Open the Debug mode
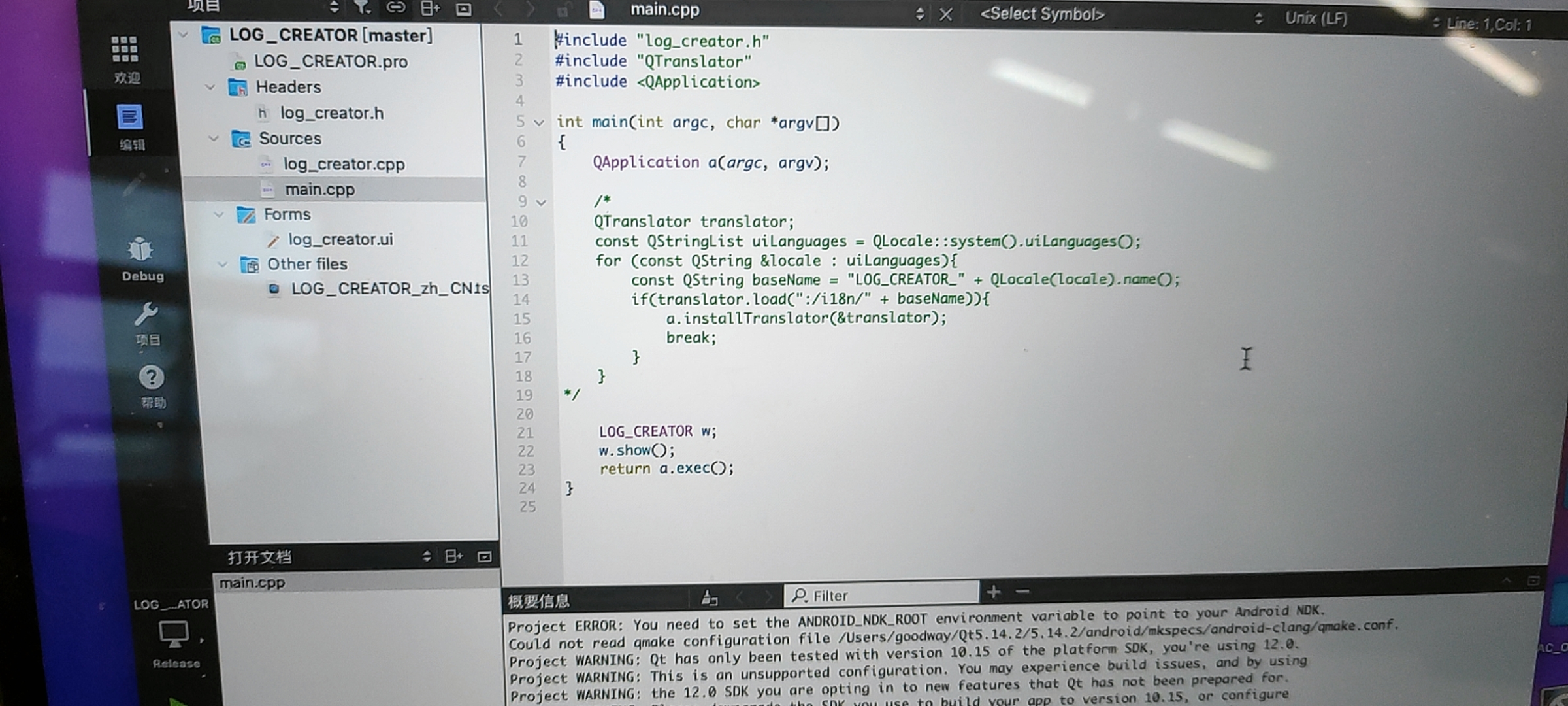The width and height of the screenshot is (1568, 706). [140, 250]
